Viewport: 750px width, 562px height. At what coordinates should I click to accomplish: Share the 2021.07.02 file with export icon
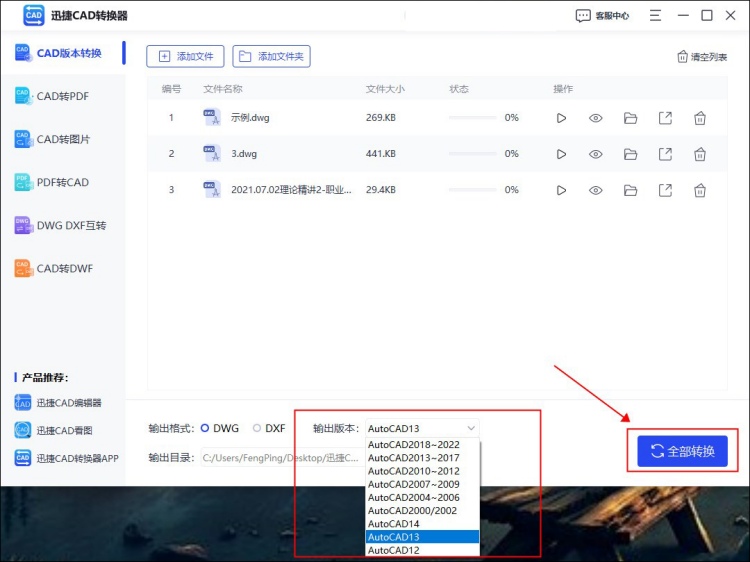coord(665,190)
